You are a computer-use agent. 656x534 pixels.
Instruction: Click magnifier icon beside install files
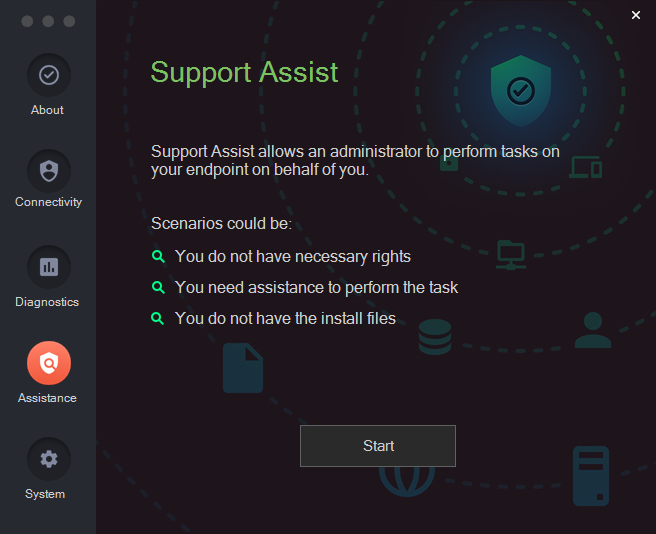(x=158, y=318)
